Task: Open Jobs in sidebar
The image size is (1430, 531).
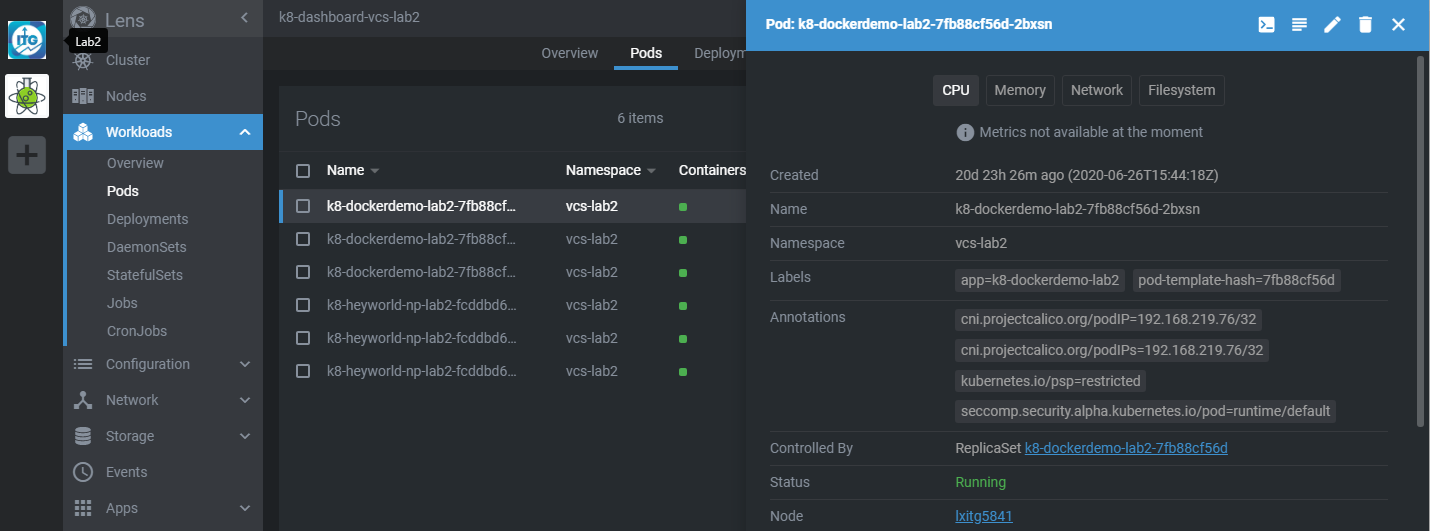Action: (122, 303)
